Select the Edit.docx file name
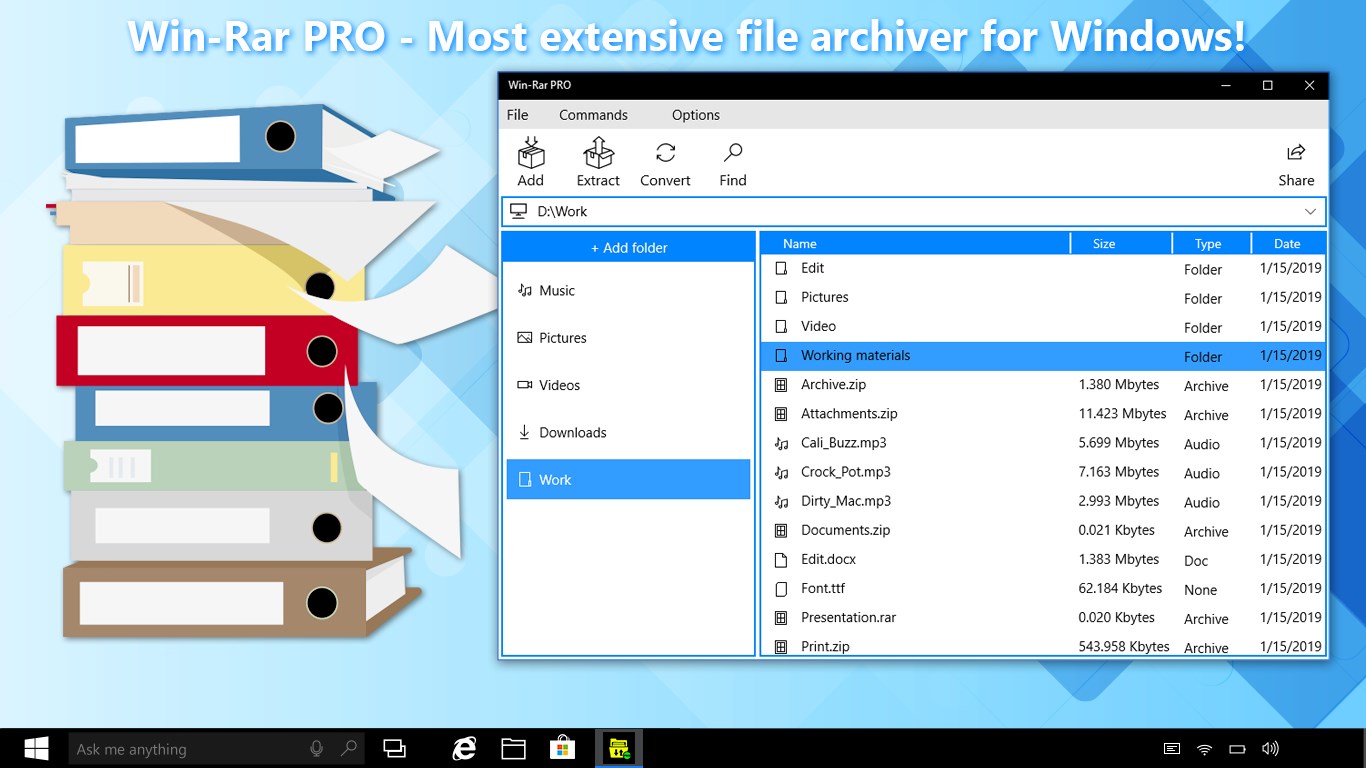 (828, 559)
